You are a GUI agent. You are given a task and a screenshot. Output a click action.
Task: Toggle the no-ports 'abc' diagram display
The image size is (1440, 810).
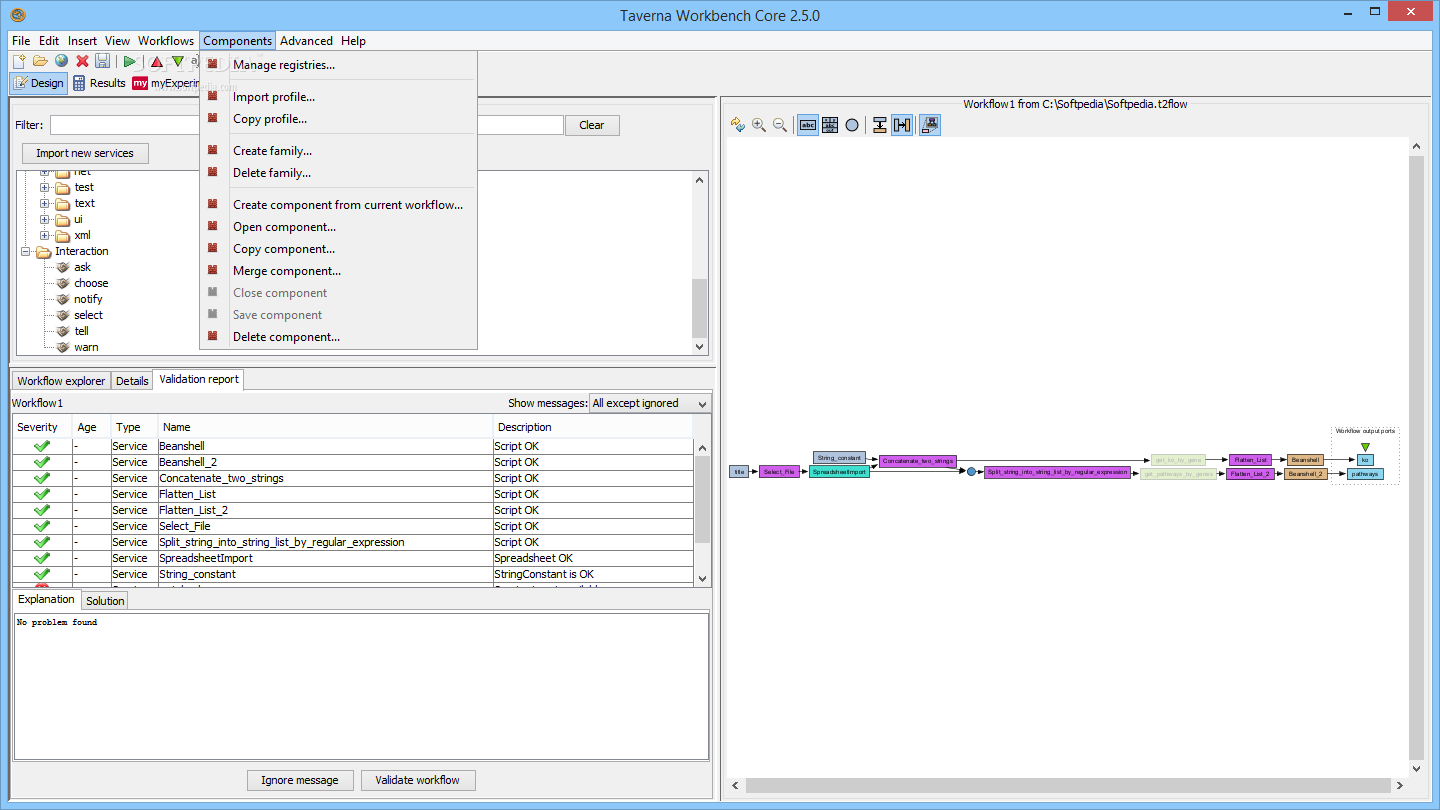tap(807, 125)
